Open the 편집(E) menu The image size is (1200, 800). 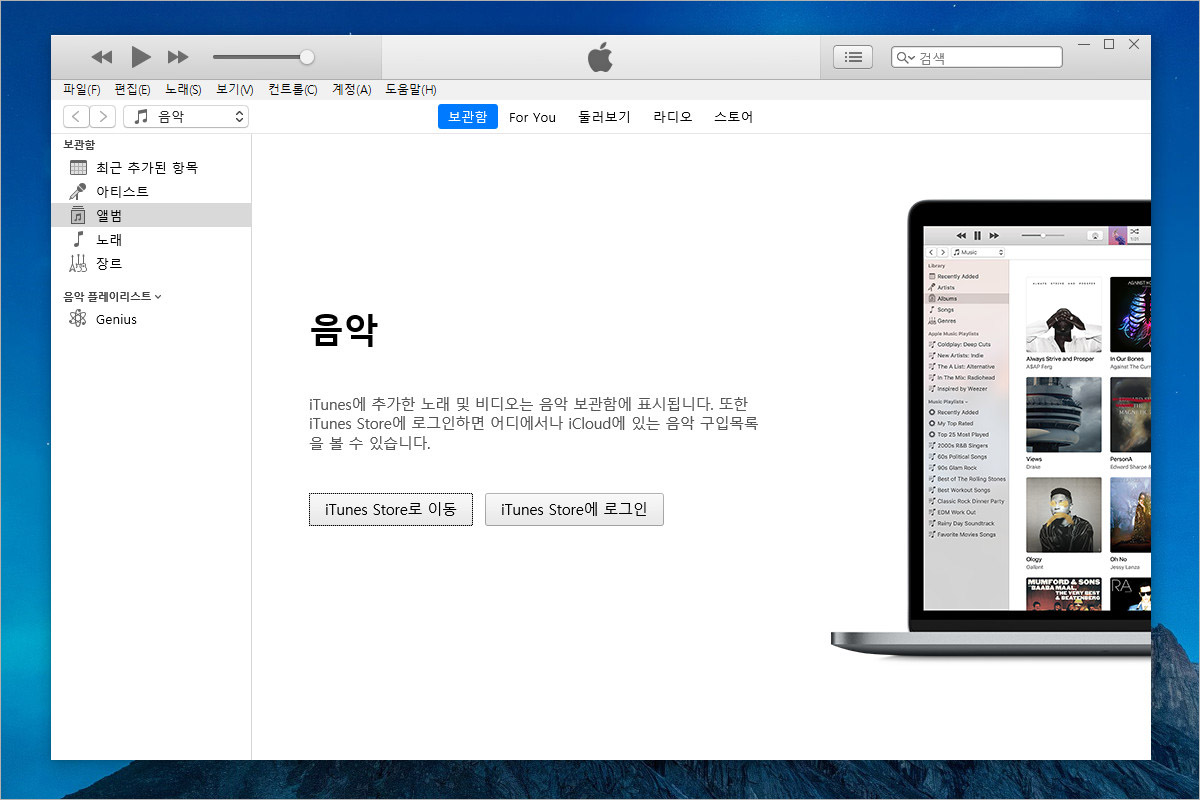(x=132, y=90)
